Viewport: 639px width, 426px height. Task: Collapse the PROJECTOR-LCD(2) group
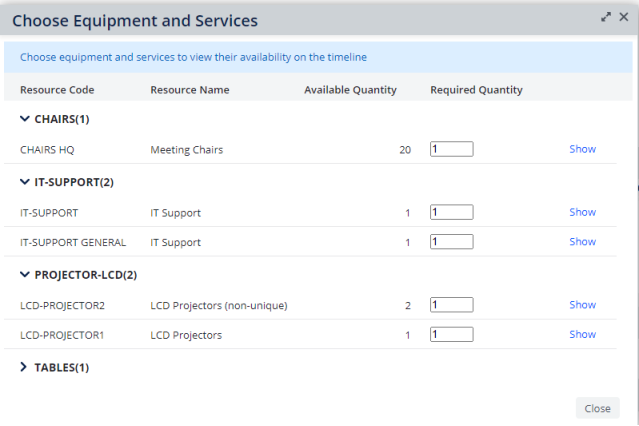pyautogui.click(x=25, y=275)
